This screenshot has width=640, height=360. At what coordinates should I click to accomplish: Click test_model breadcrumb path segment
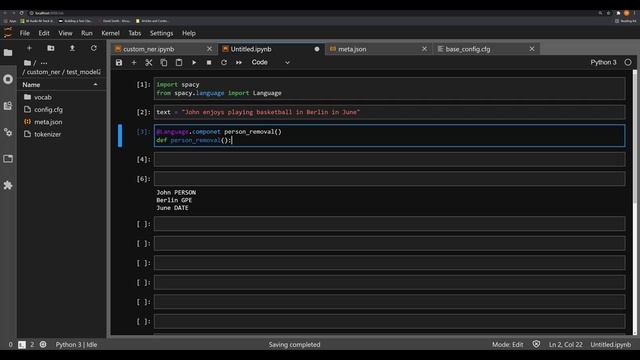coord(84,72)
